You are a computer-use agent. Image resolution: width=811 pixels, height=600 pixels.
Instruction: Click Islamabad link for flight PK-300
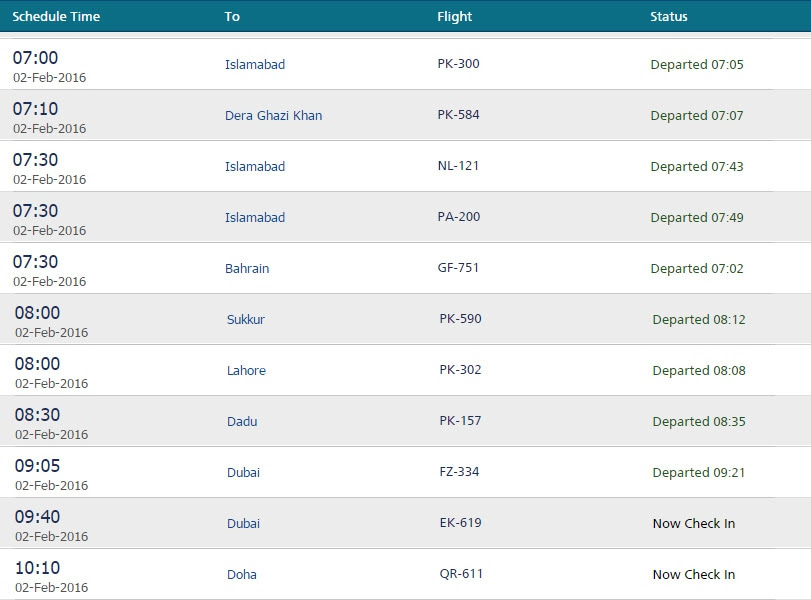point(254,64)
